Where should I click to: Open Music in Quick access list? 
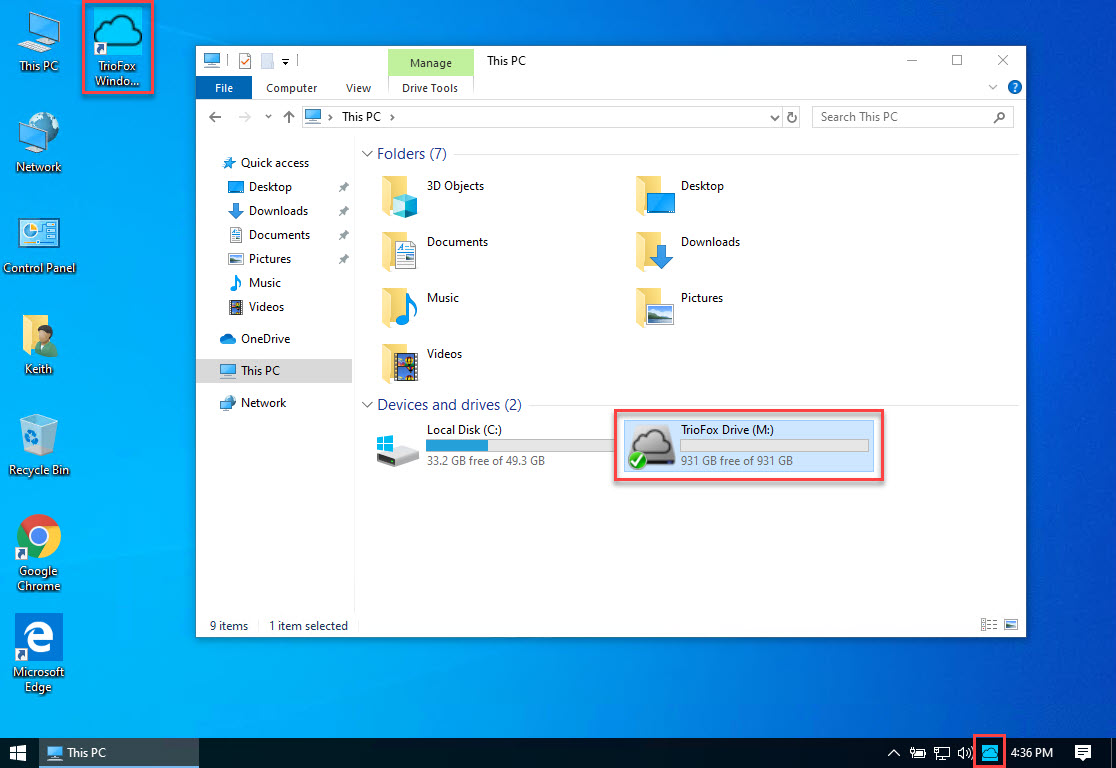click(x=264, y=283)
